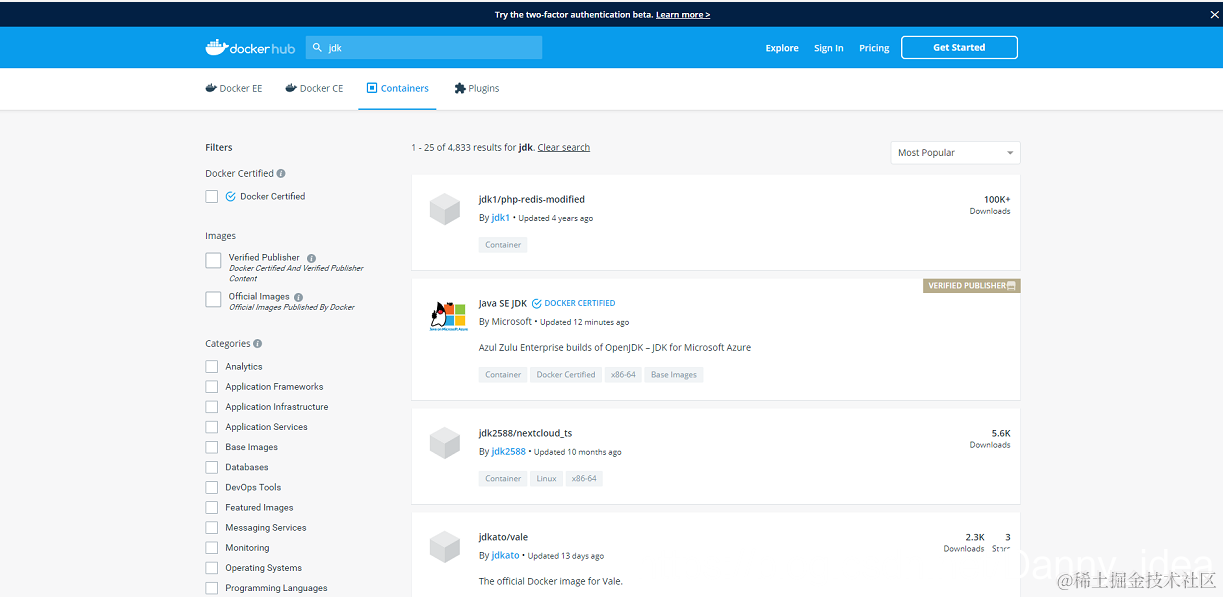
Task: Click the Verified Publisher ribbon badge
Action: [971, 286]
